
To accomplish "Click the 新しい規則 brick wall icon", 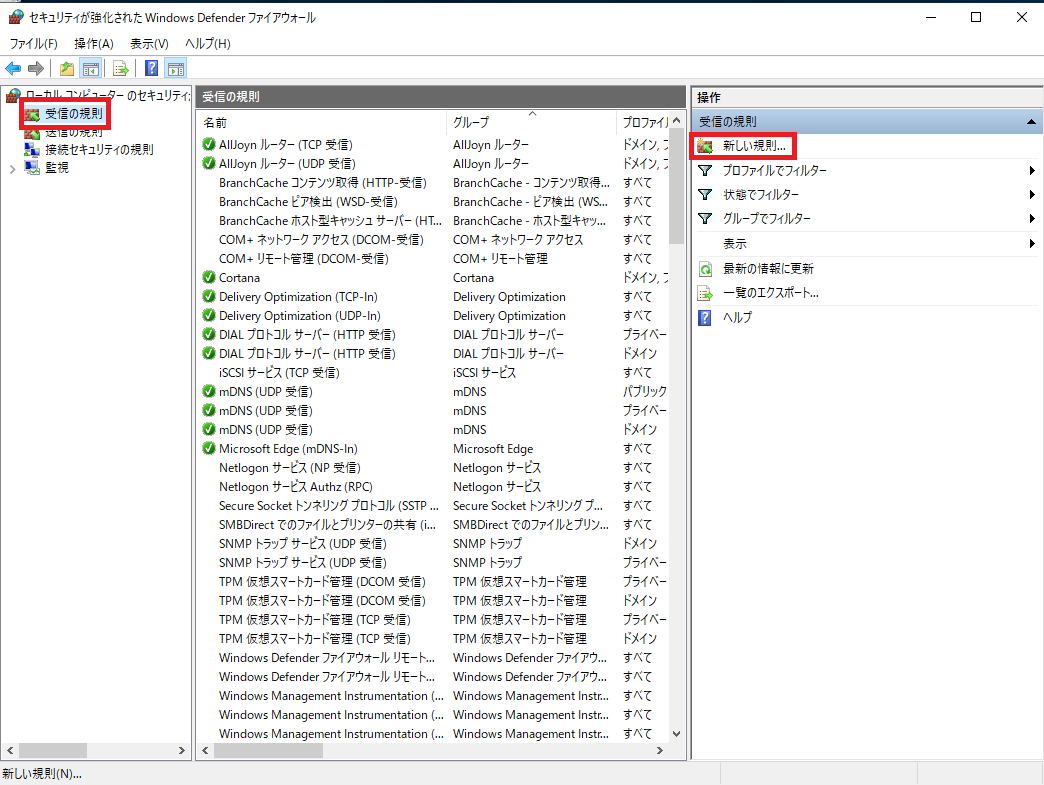I will (x=705, y=146).
